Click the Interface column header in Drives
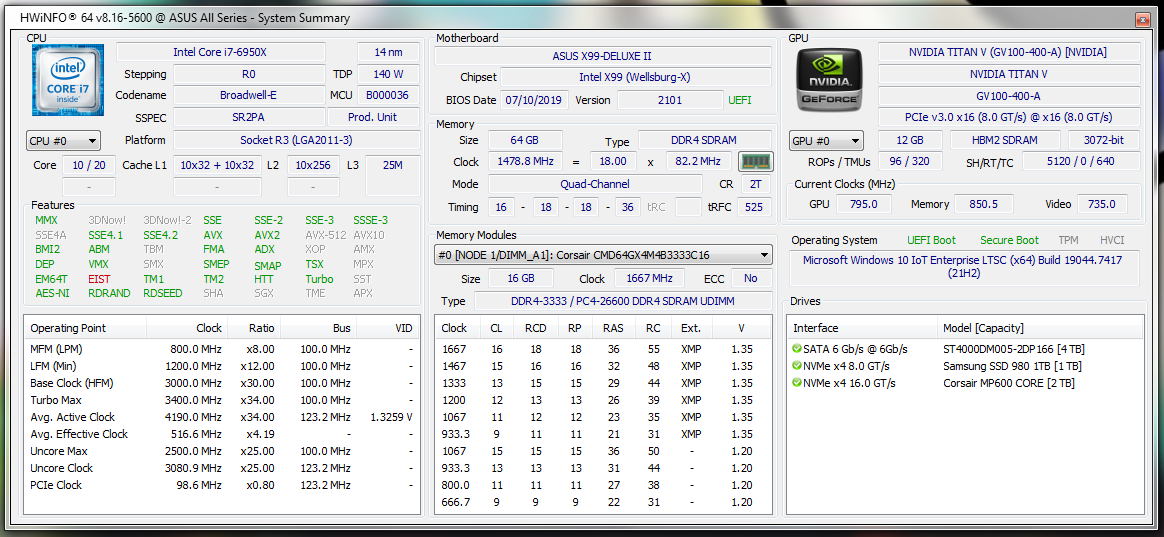Image resolution: width=1164 pixels, height=537 pixels. (x=863, y=328)
